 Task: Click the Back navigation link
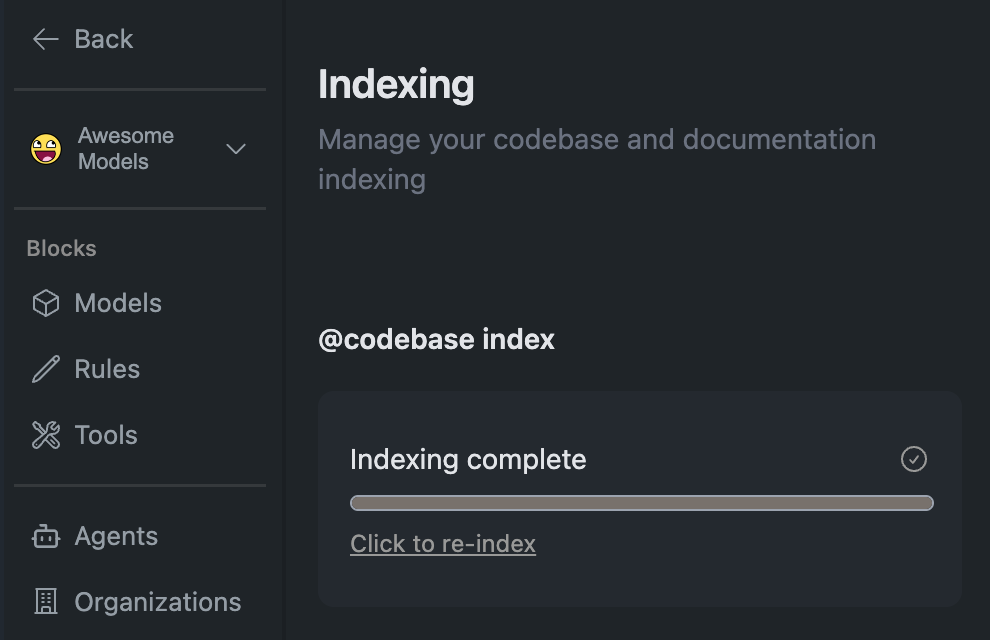coord(102,38)
